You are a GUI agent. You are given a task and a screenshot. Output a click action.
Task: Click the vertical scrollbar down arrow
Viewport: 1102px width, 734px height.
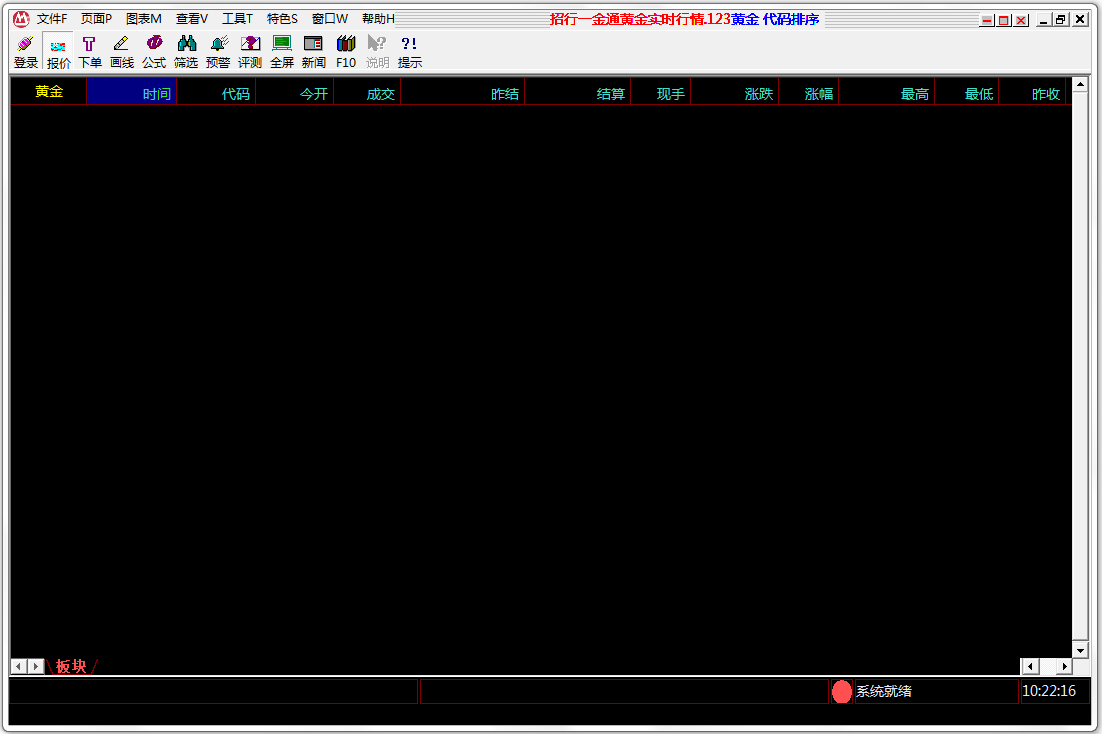click(1080, 650)
